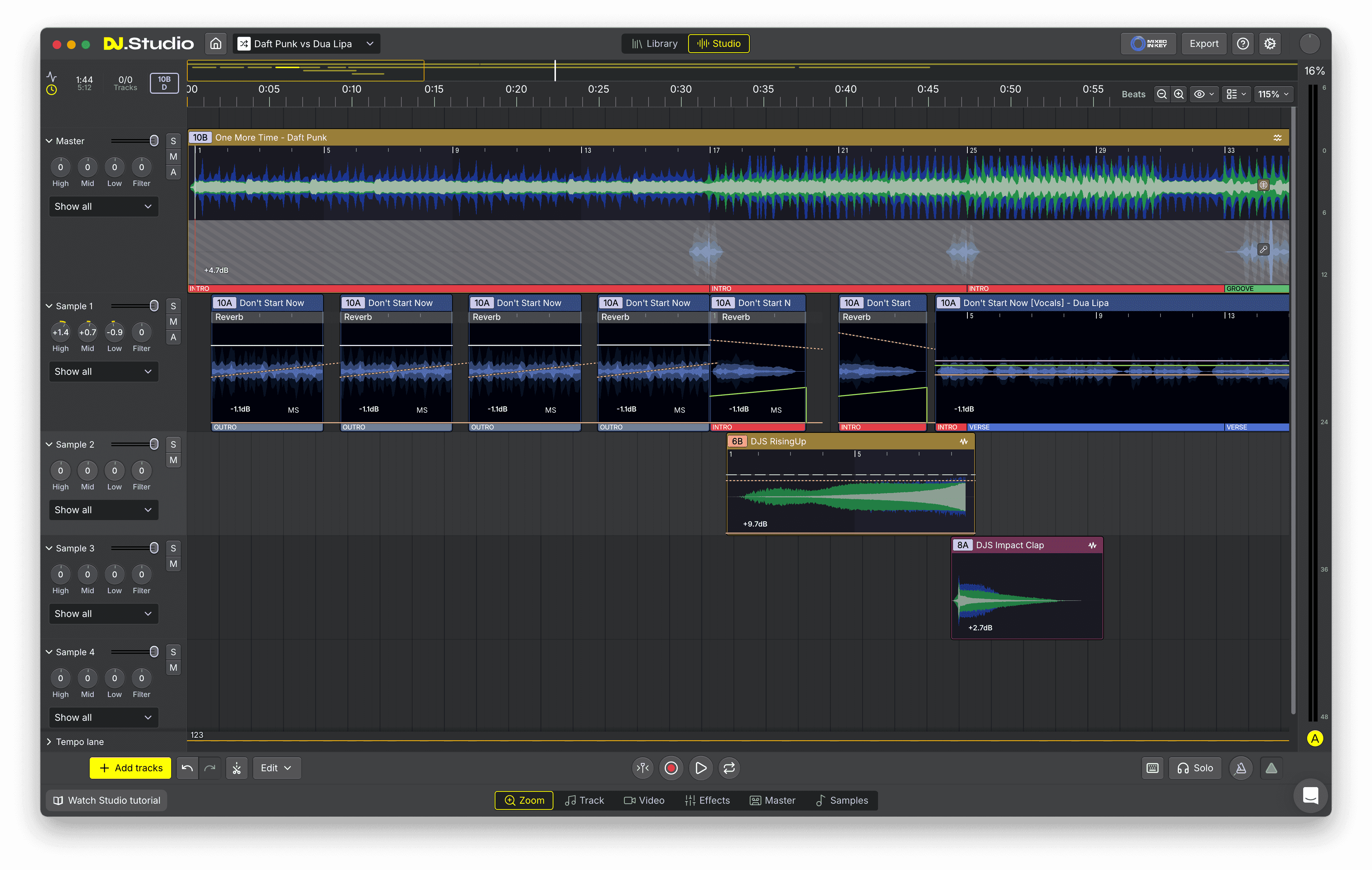The height and width of the screenshot is (870, 1372).
Task: Expand the Tempo lane
Action: [49, 742]
